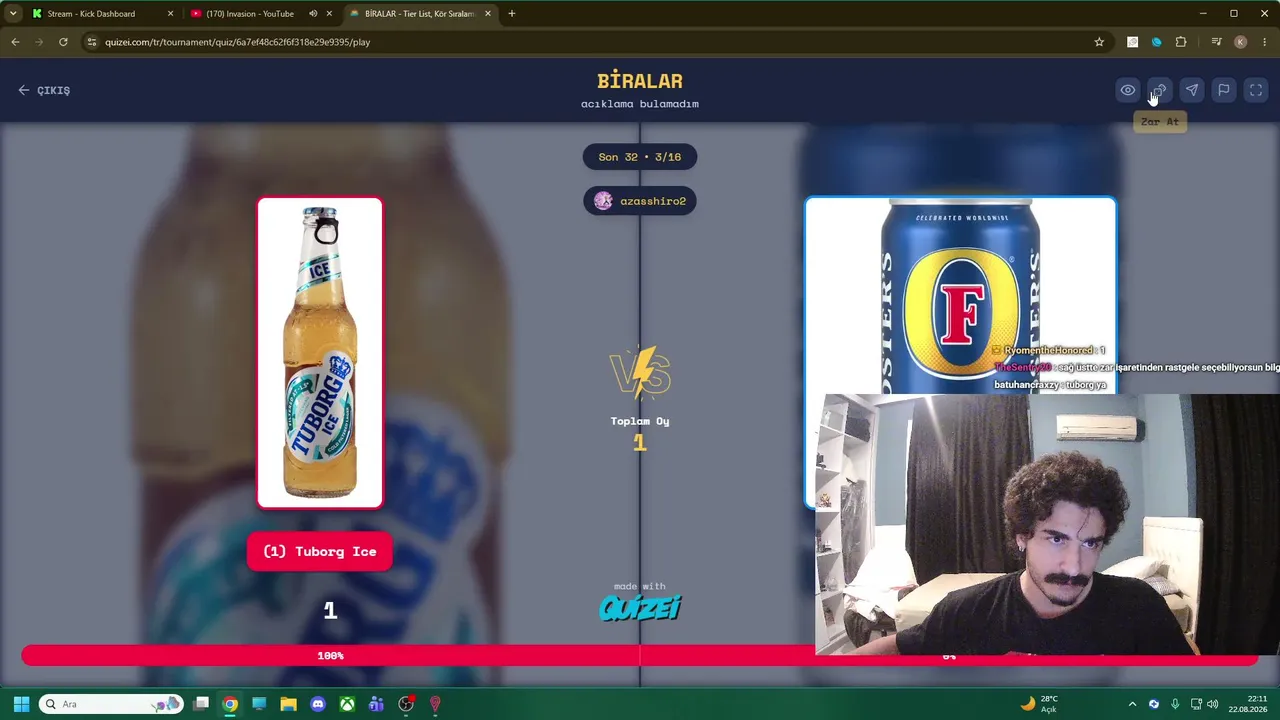Pick the Foster's can image

pyautogui.click(x=960, y=295)
